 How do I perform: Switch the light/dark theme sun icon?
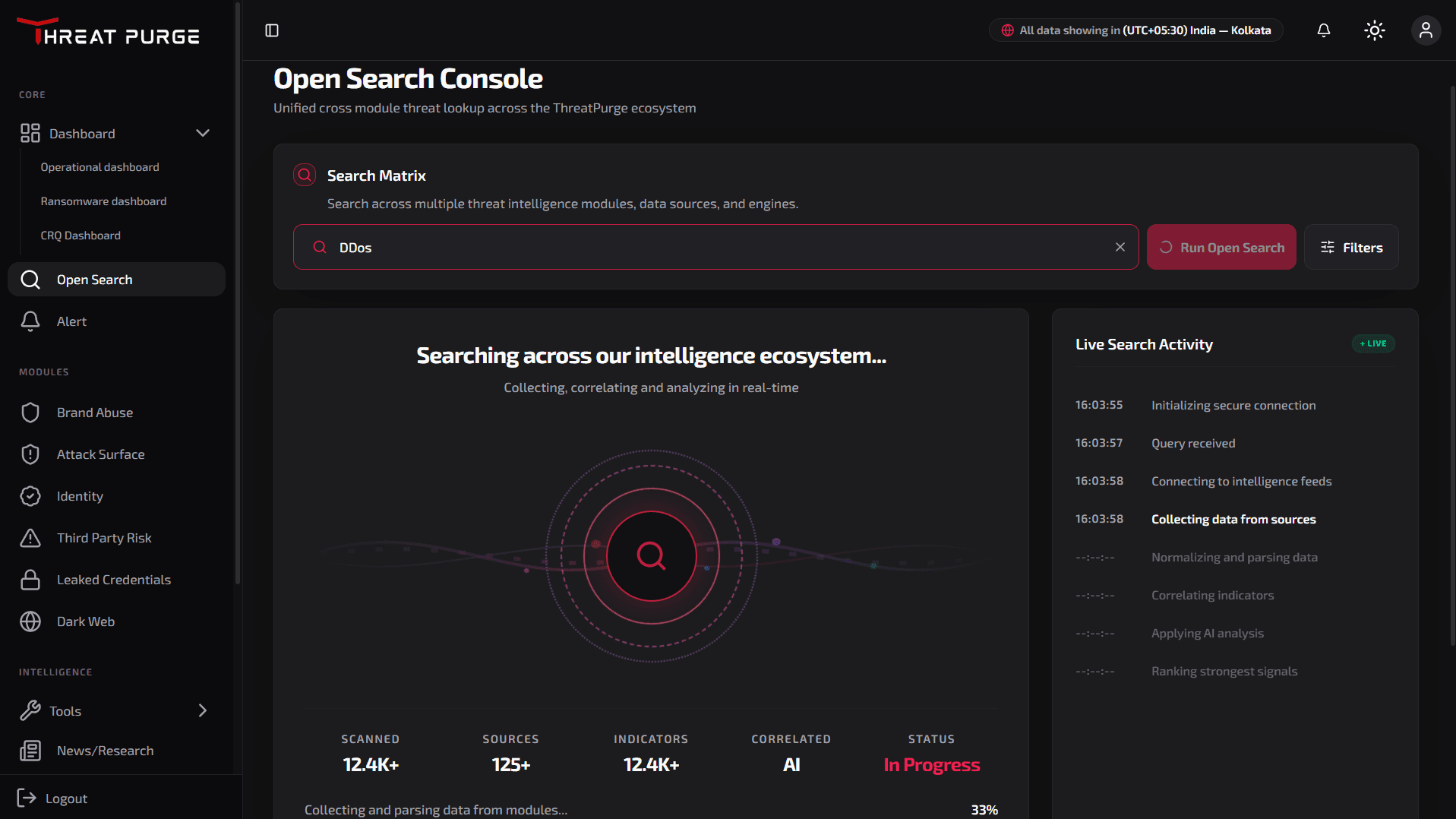[1375, 30]
